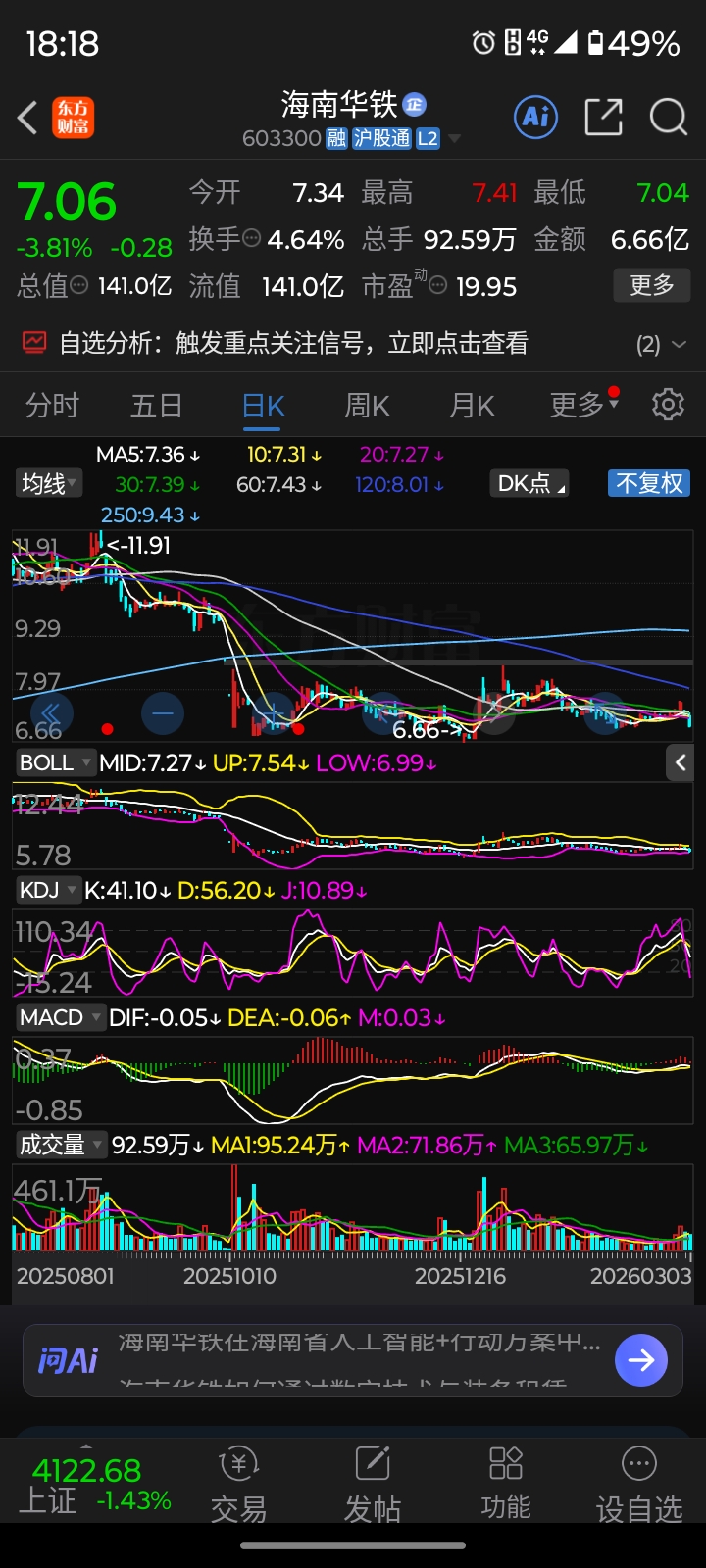The width and height of the screenshot is (706, 1568).
Task: Open the 东方财富 logo icon
Action: [74, 117]
